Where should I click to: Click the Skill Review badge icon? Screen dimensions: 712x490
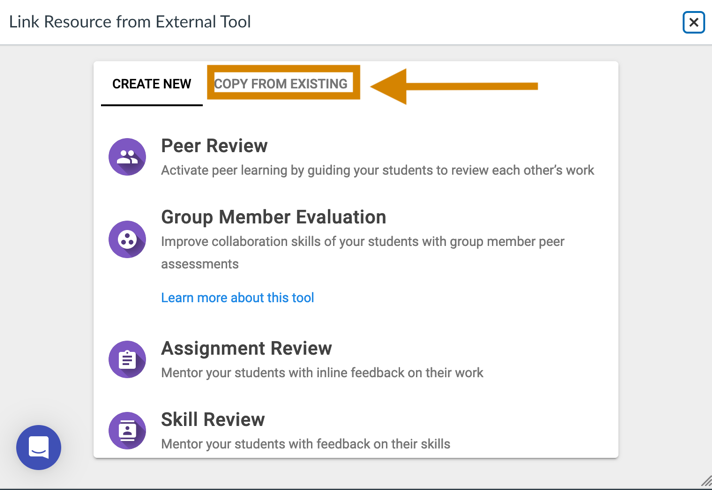[127, 431]
